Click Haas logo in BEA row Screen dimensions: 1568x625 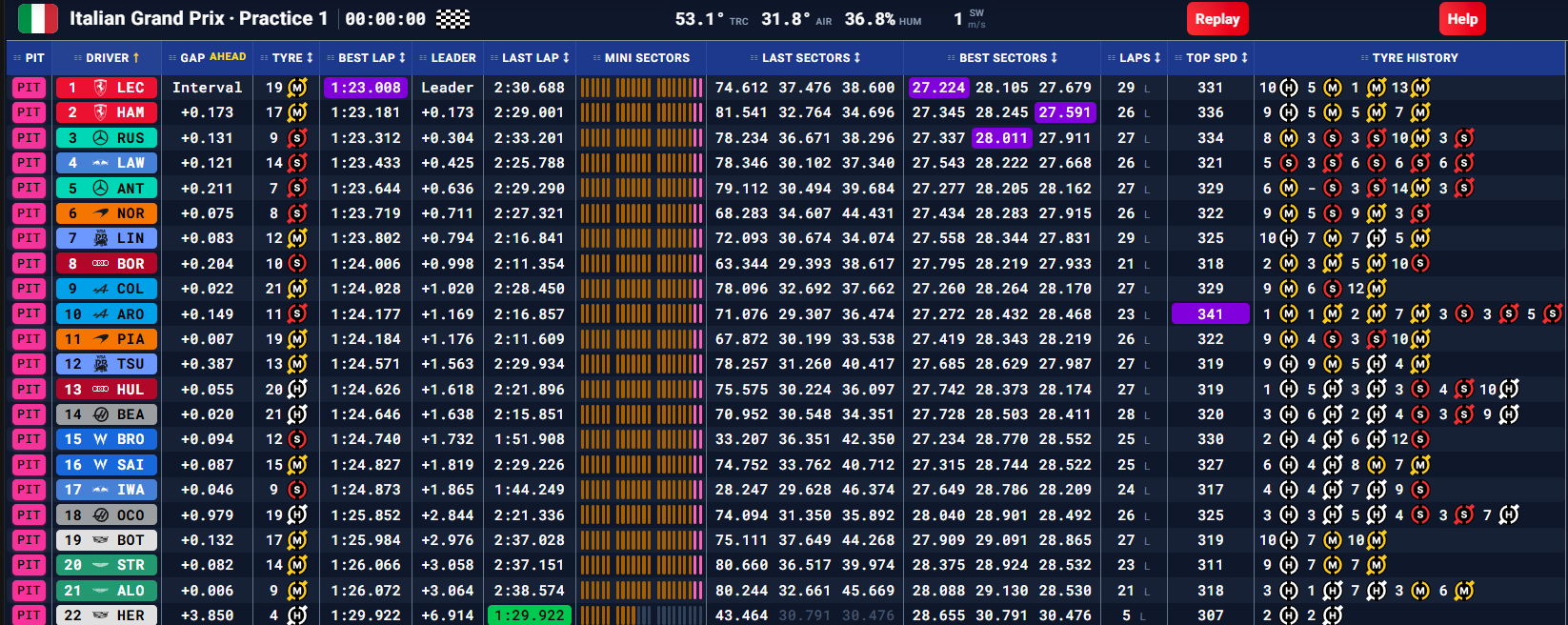(100, 414)
